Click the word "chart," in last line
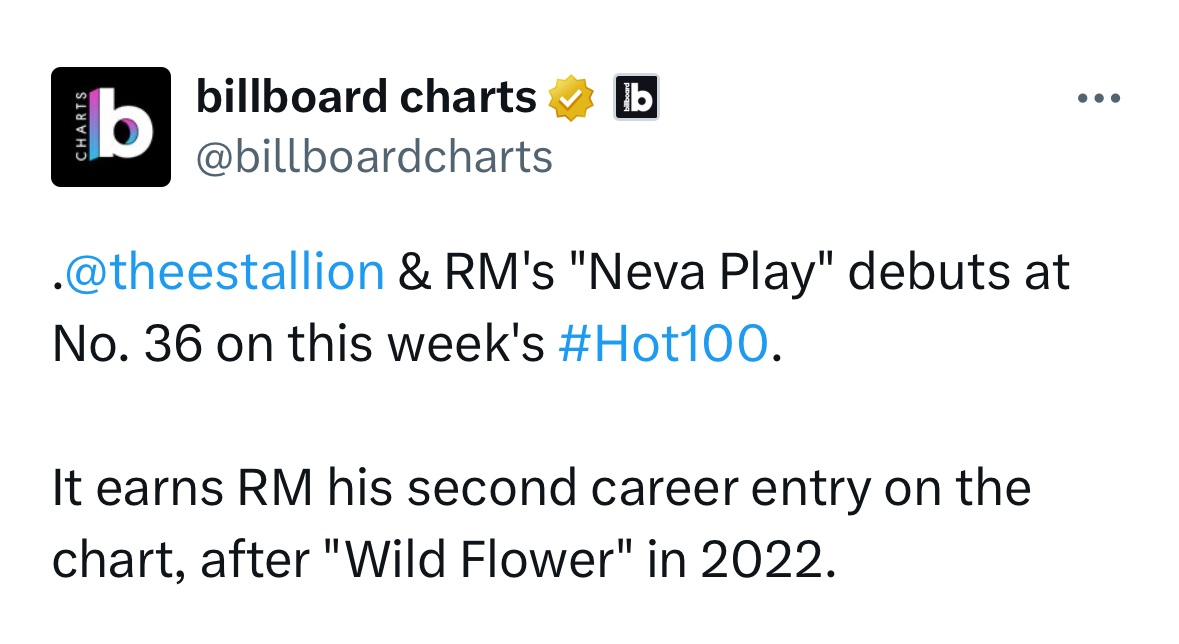 click(x=119, y=560)
